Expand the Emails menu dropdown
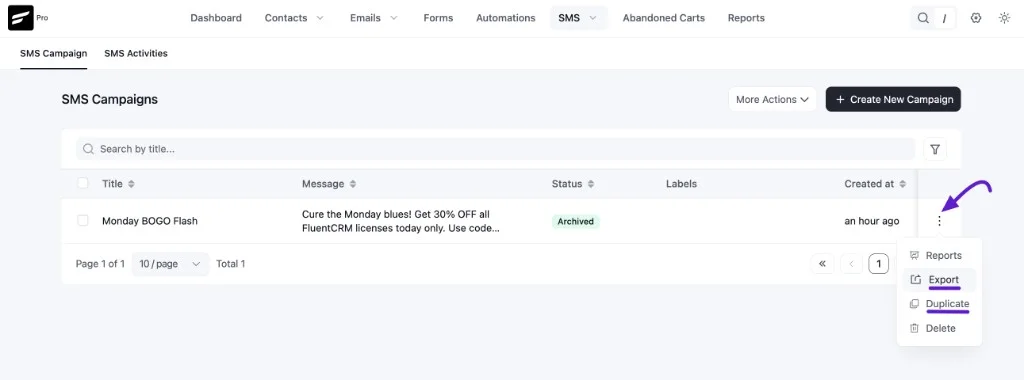Viewport: 1024px width, 380px height. click(394, 18)
